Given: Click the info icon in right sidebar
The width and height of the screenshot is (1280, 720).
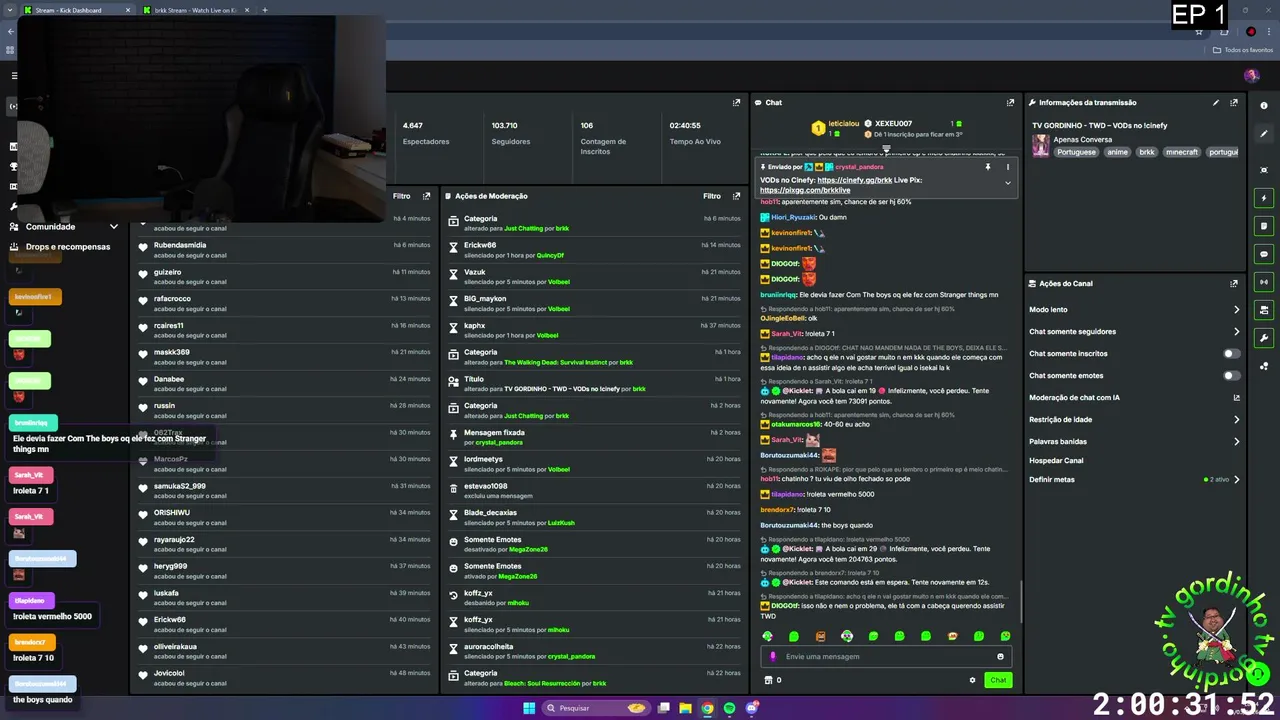Looking at the screenshot, I should (x=1264, y=106).
